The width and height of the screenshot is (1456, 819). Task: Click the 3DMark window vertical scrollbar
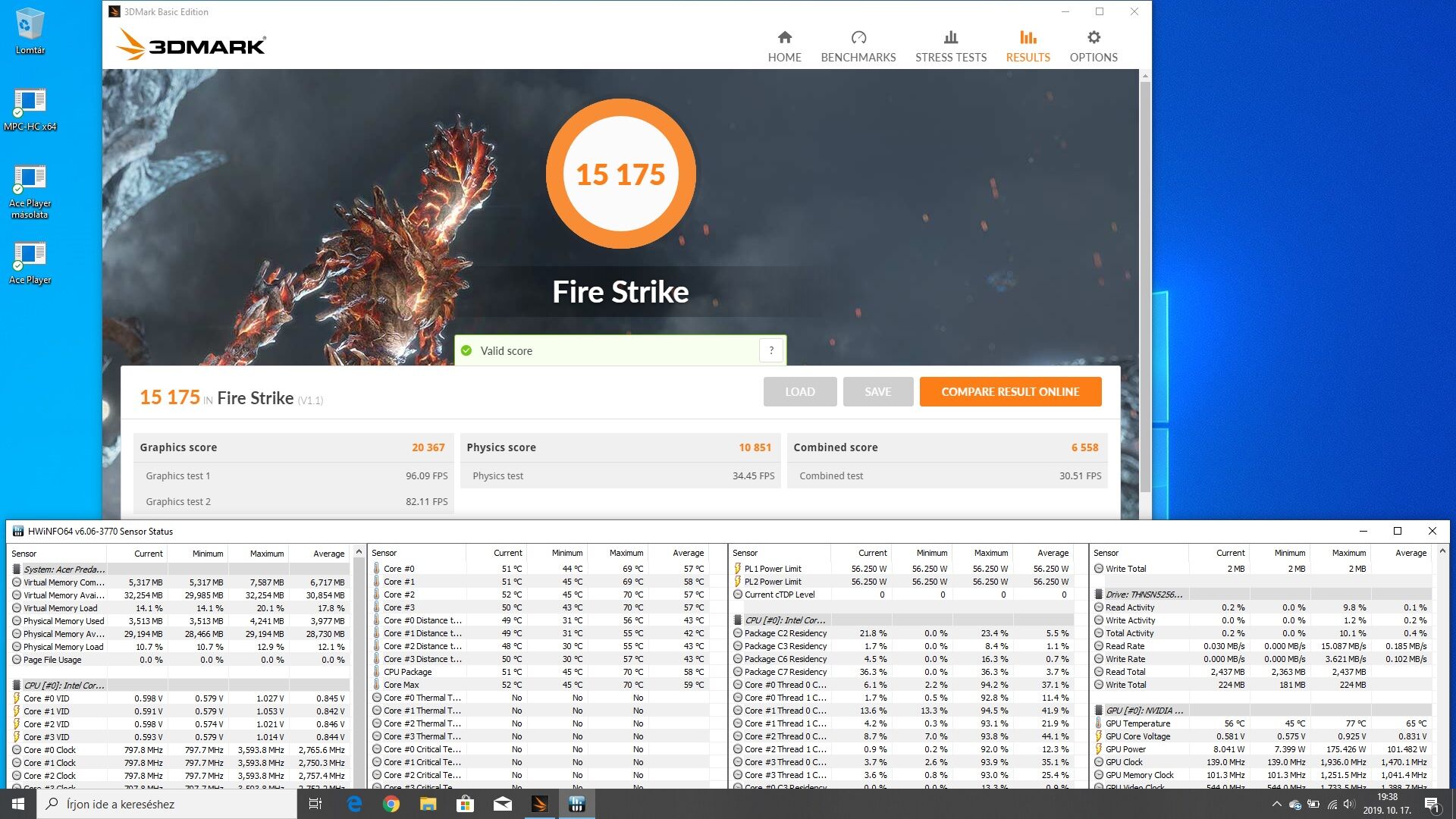(x=1145, y=288)
